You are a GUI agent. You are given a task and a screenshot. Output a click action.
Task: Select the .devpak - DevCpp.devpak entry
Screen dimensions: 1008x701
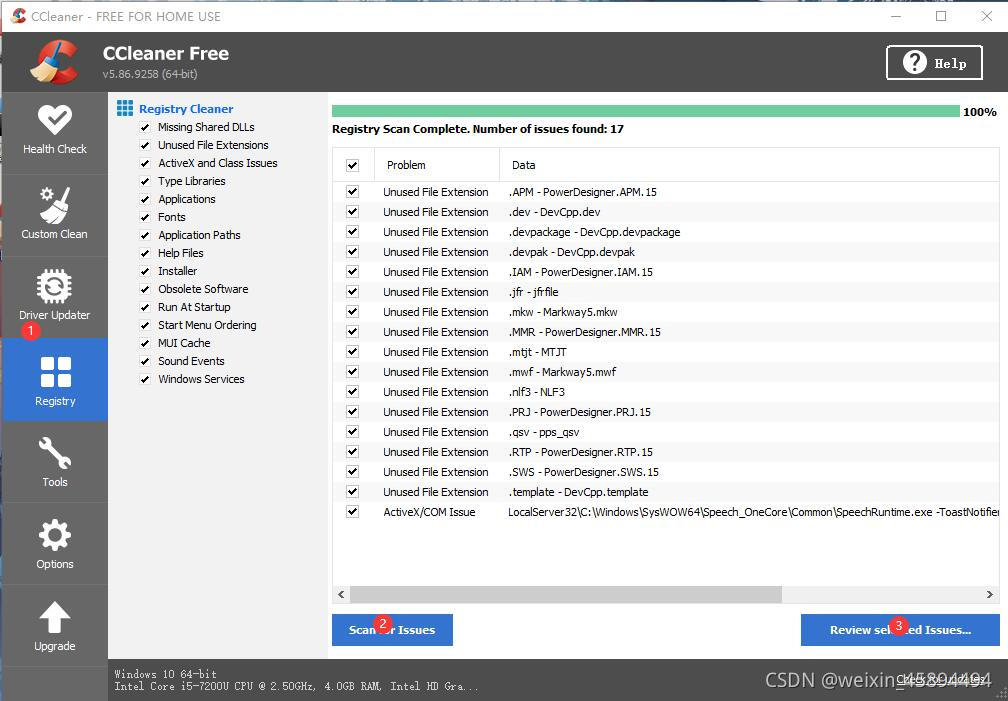[572, 252]
